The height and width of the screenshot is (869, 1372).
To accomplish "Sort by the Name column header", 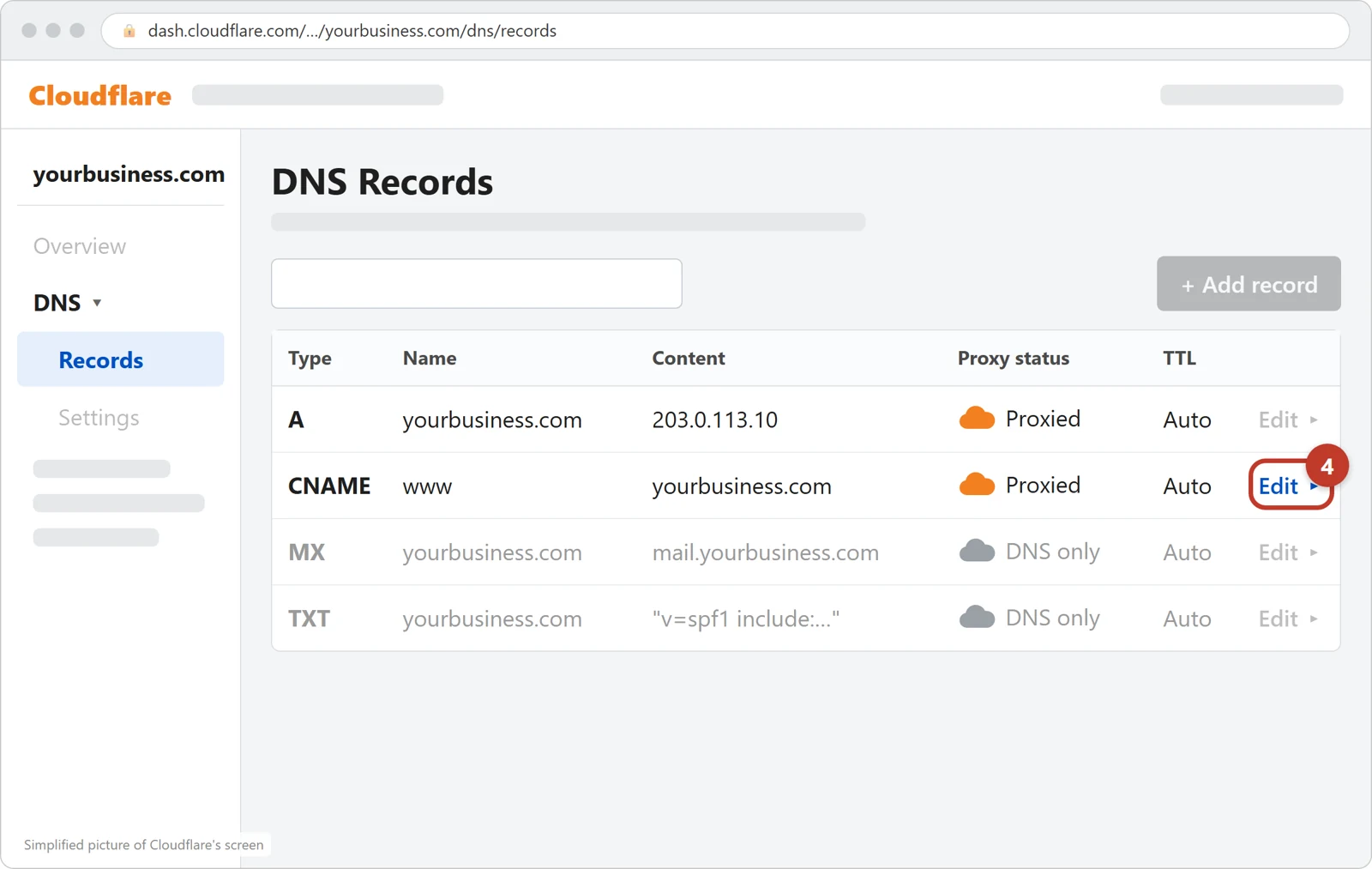I will 430,359.
